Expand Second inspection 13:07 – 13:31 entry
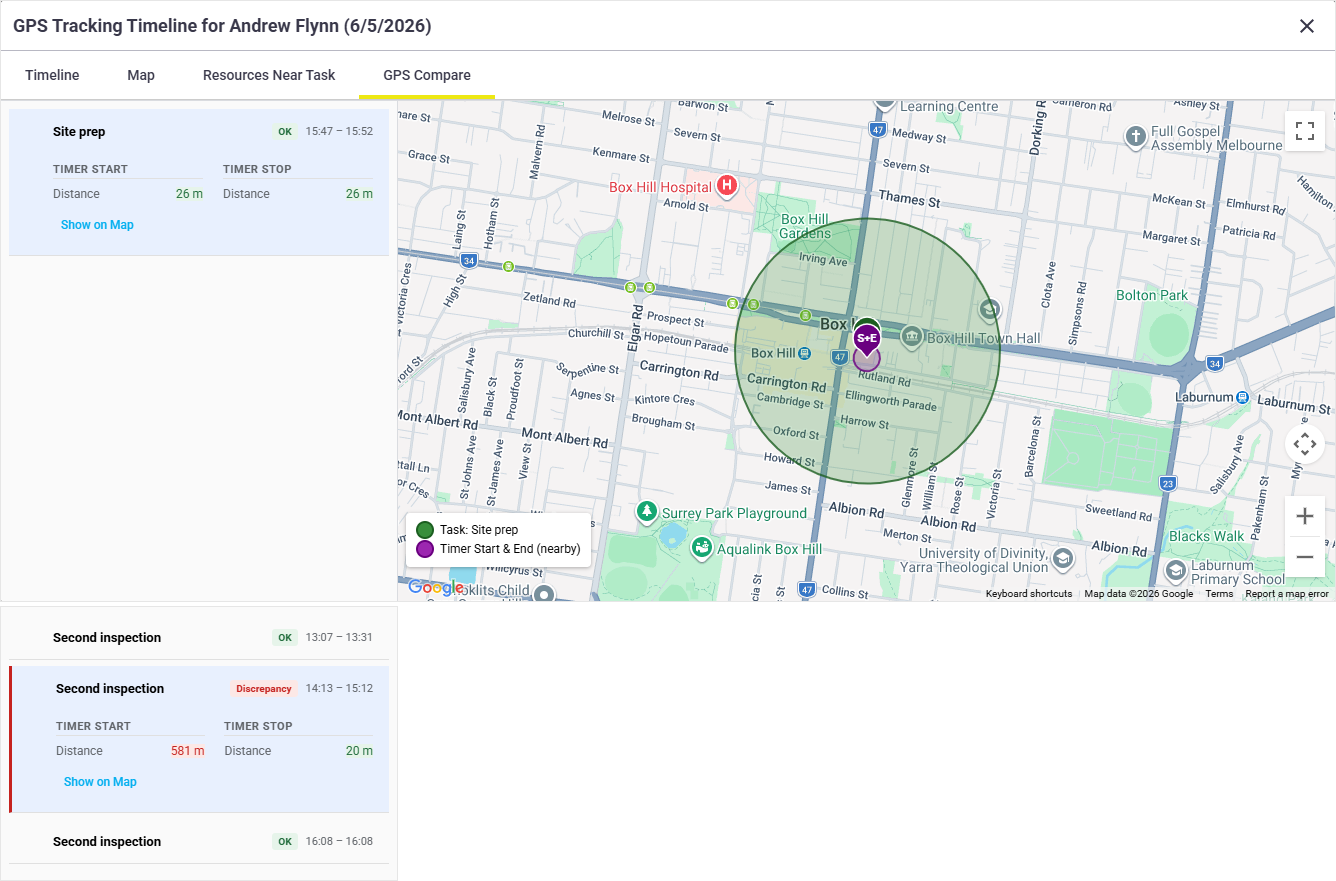This screenshot has height=881, width=1336. point(199,637)
